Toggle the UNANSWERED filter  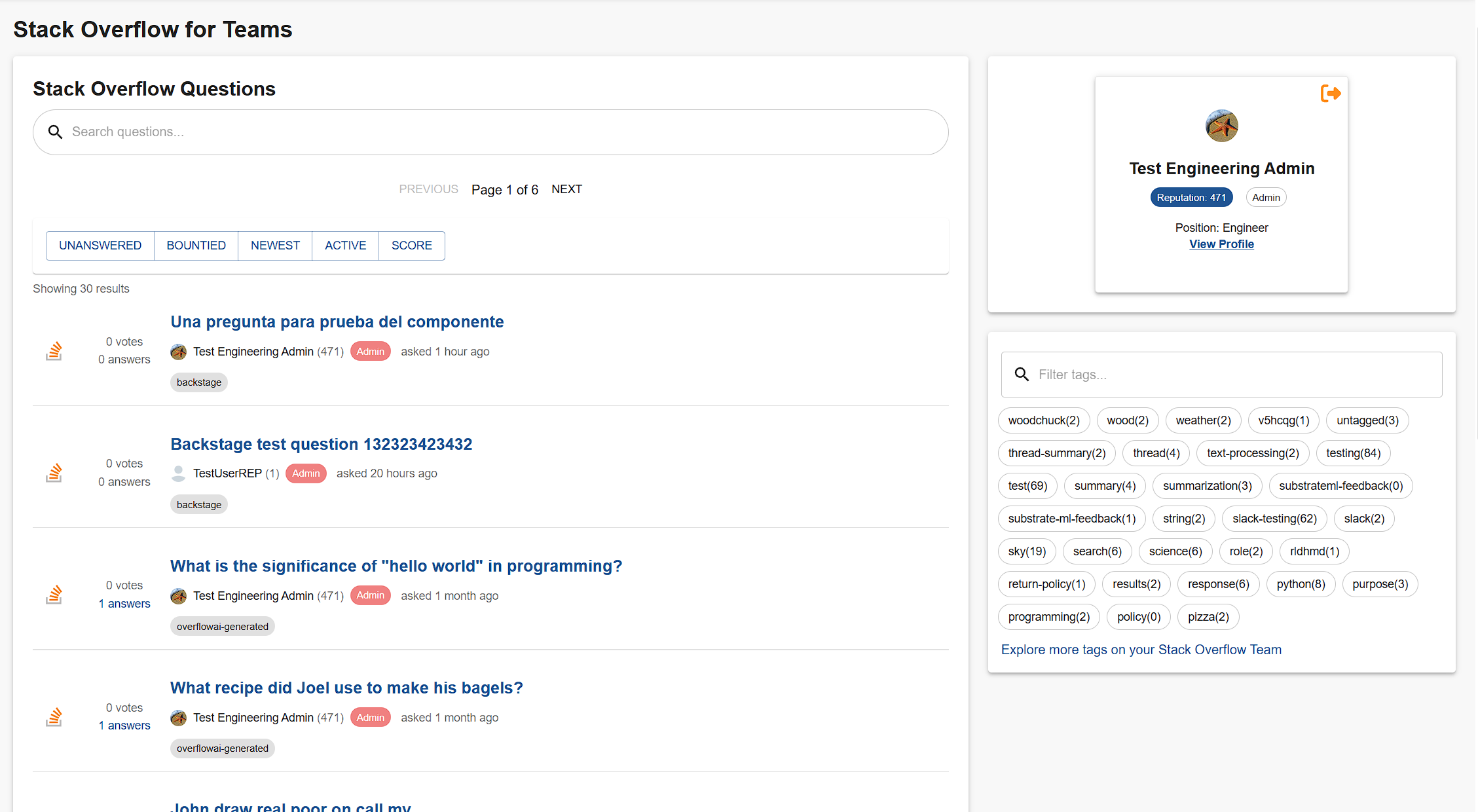tap(100, 246)
